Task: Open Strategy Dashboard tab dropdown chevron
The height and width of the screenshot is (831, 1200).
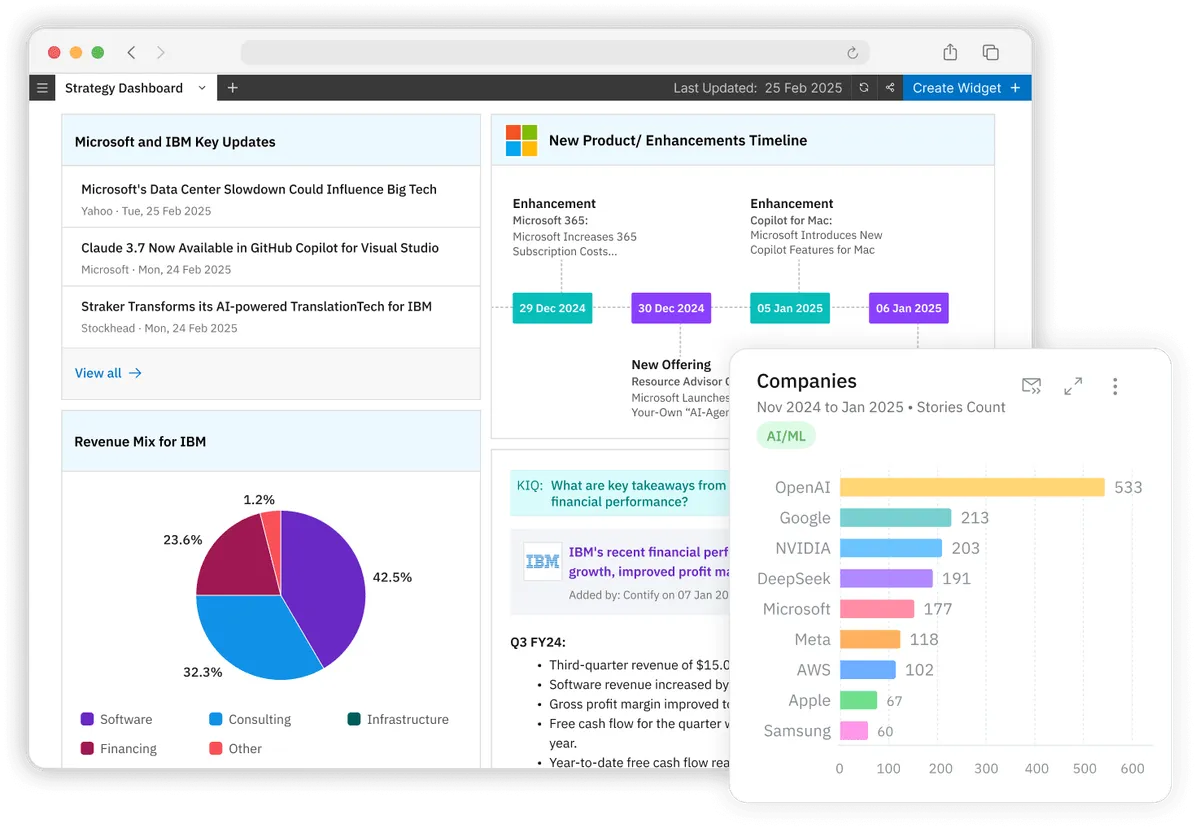Action: click(202, 88)
